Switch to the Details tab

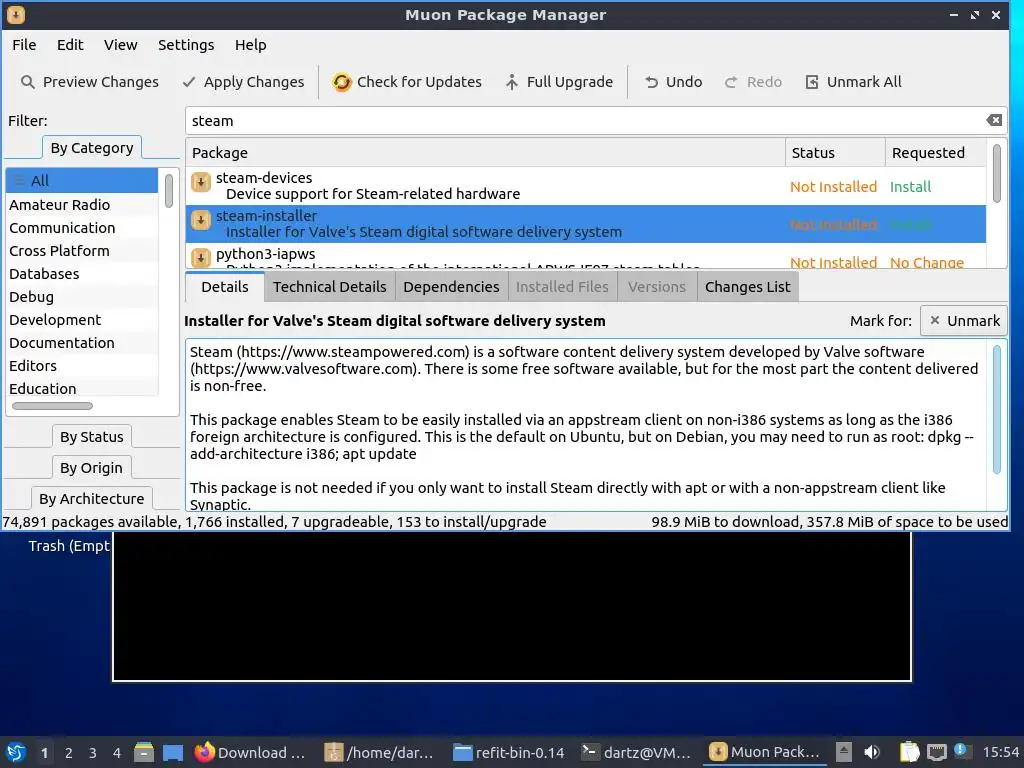[225, 287]
